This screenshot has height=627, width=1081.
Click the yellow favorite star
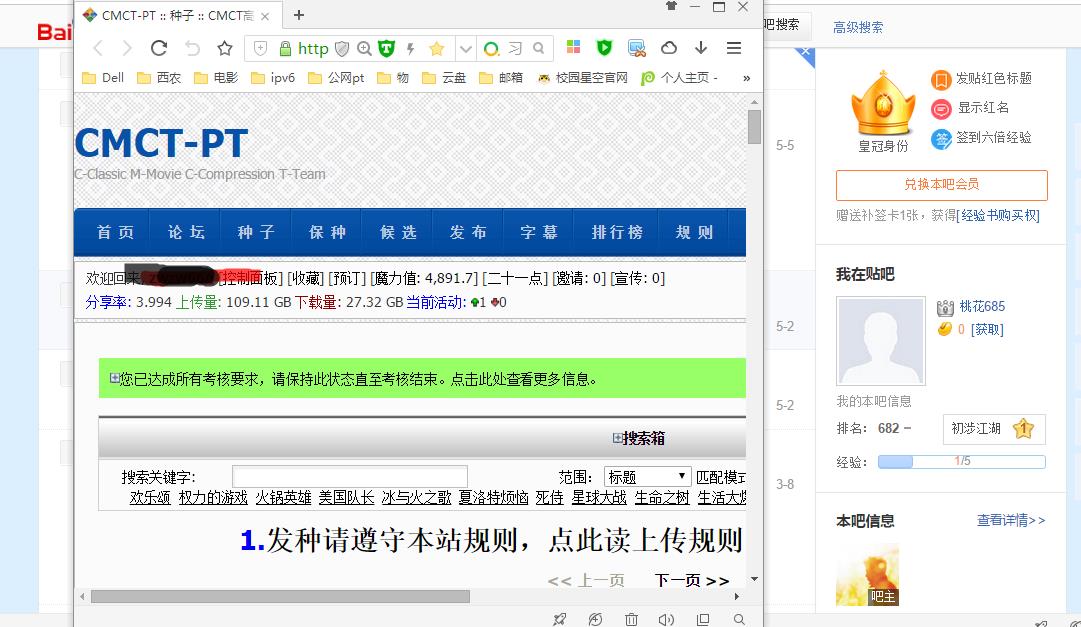click(436, 48)
